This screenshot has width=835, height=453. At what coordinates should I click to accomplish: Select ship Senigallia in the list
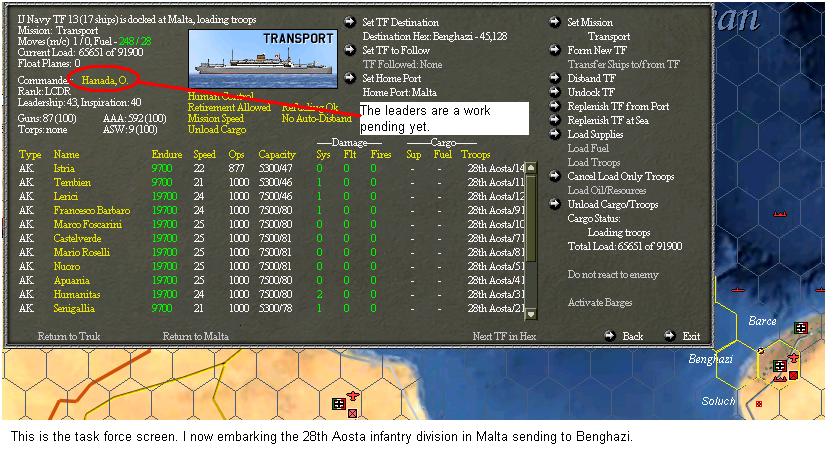click(74, 308)
